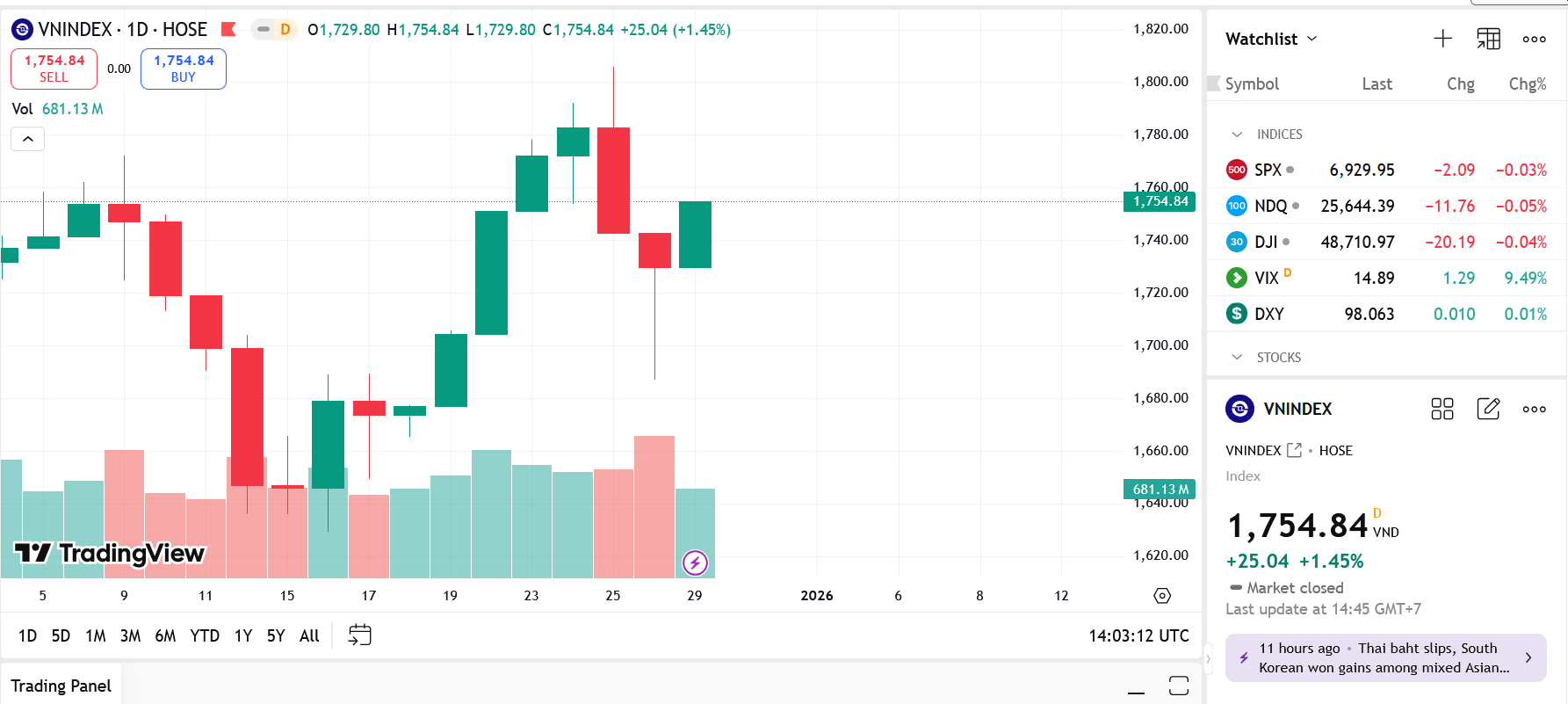Open VNINDEX in a new window icon
Image resolution: width=1568 pixels, height=704 pixels.
point(1293,449)
